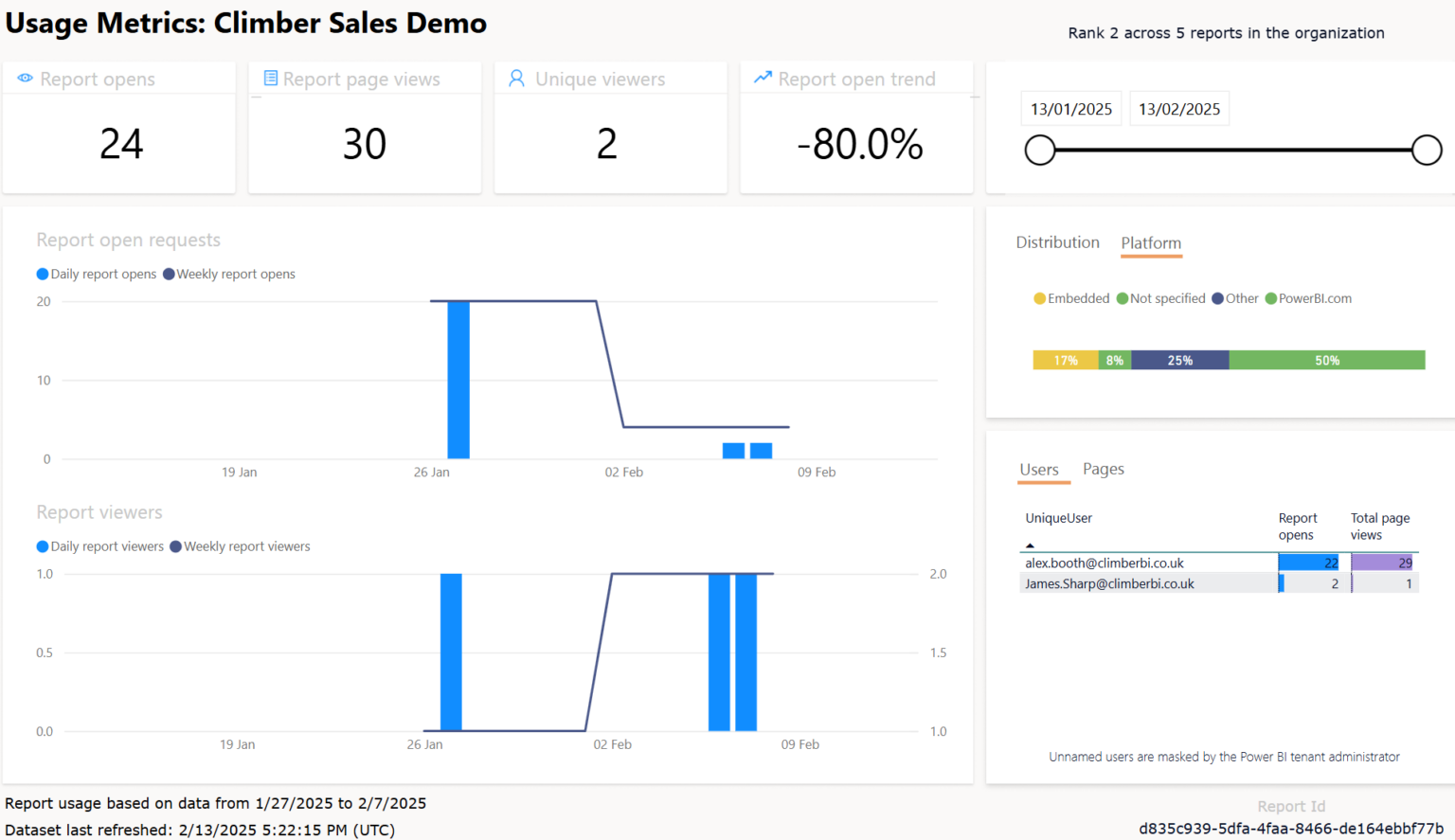Click the yellow 17% Embedded bar segment
The height and width of the screenshot is (840, 1455).
tap(1065, 360)
